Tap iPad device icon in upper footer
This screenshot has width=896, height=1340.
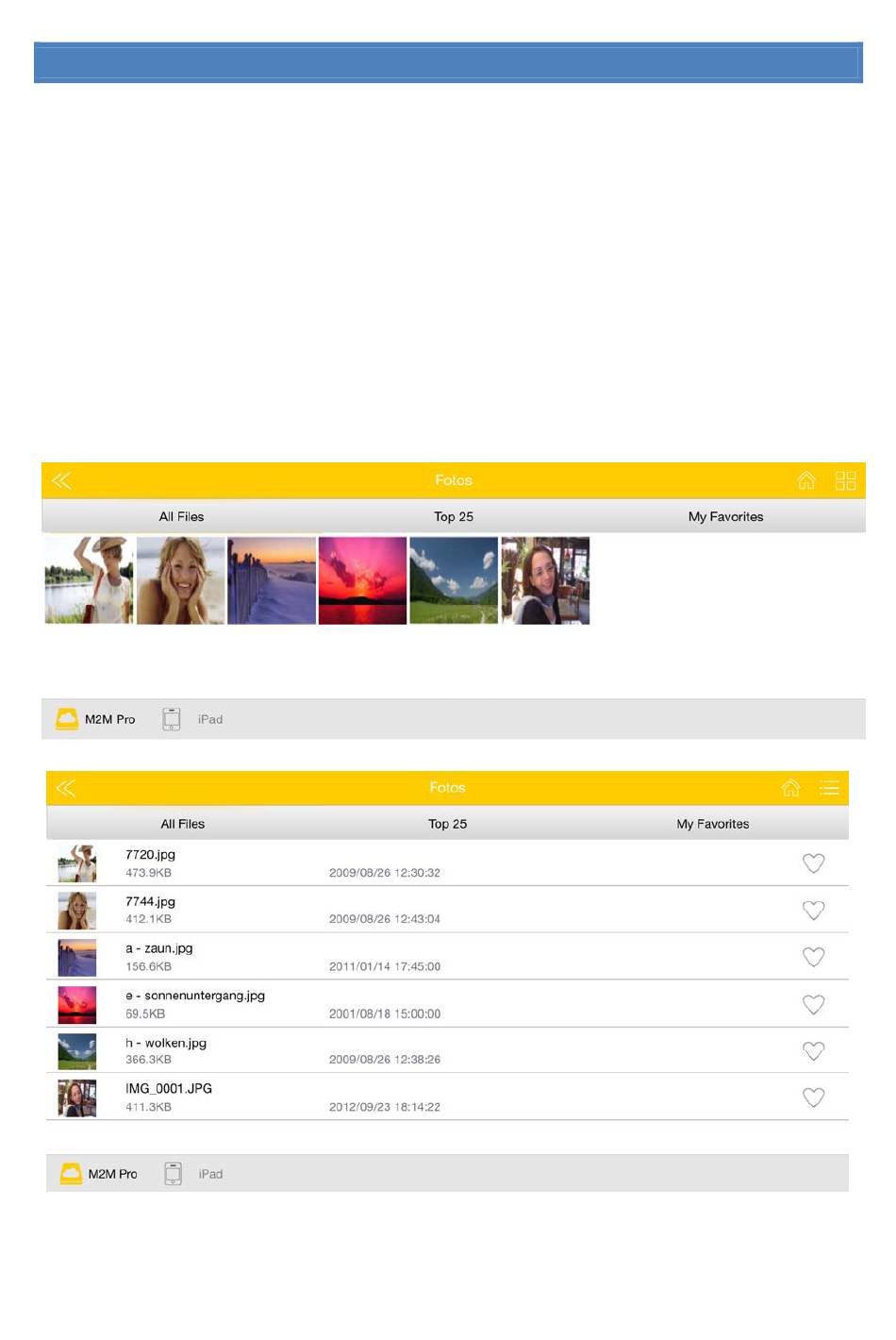[x=171, y=719]
